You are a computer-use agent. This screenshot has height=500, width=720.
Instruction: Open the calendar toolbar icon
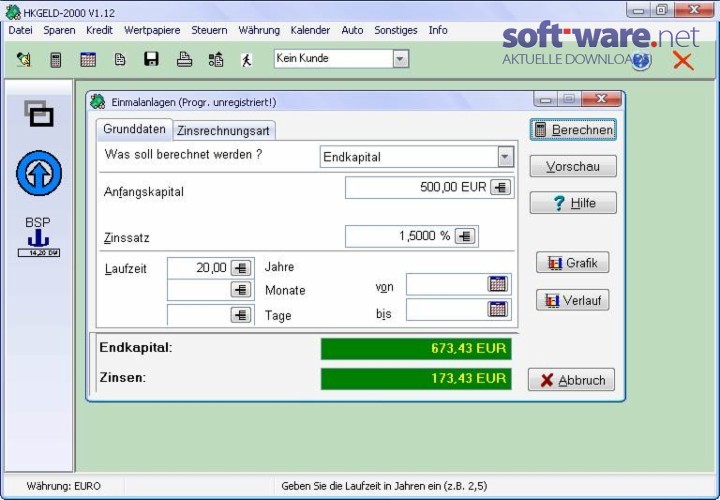point(88,60)
